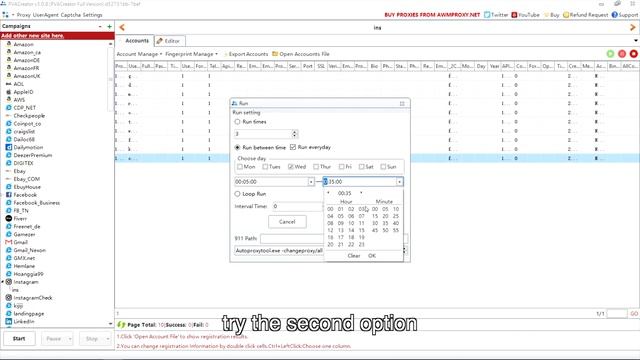
Task: Click Add other new site here link
Action: (32, 36)
